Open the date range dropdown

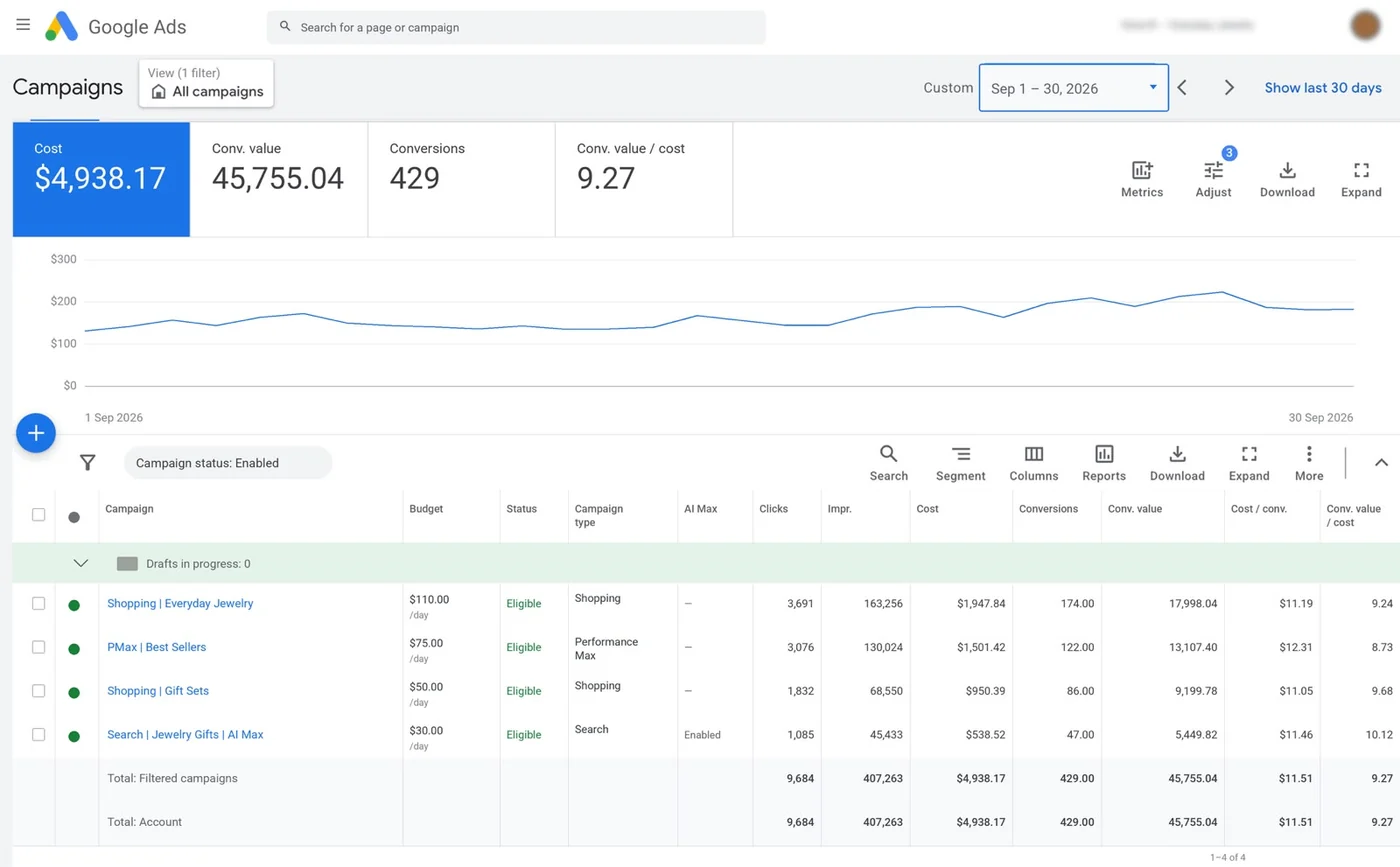click(x=1073, y=88)
